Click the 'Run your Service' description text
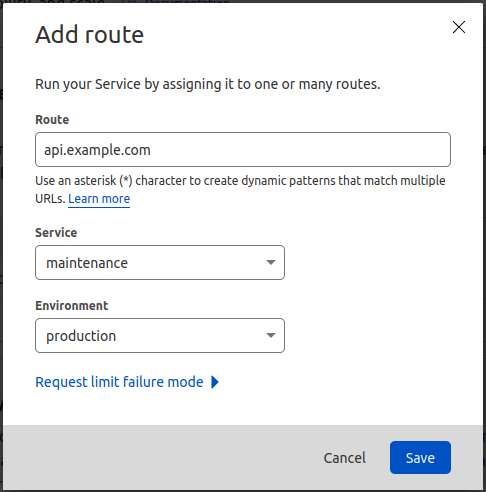This screenshot has height=492, width=486. tap(208, 84)
